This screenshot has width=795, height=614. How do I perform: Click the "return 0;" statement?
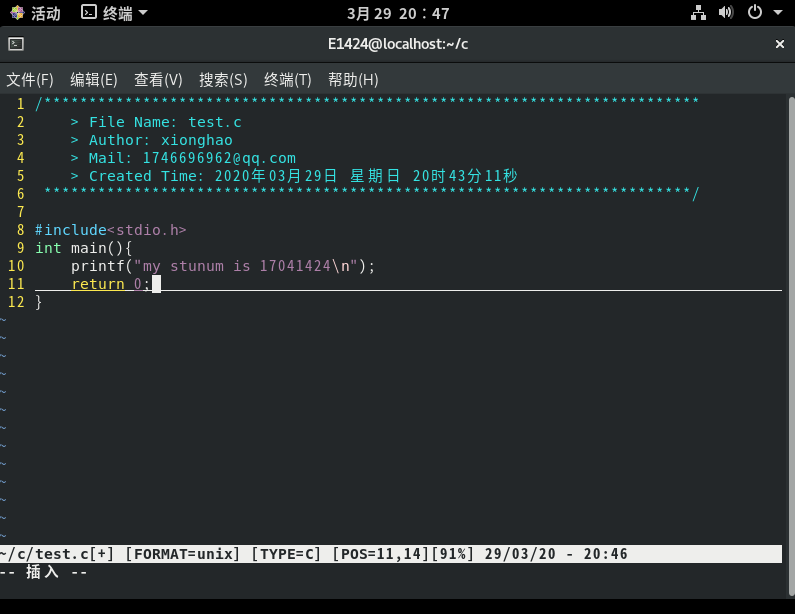tap(111, 284)
